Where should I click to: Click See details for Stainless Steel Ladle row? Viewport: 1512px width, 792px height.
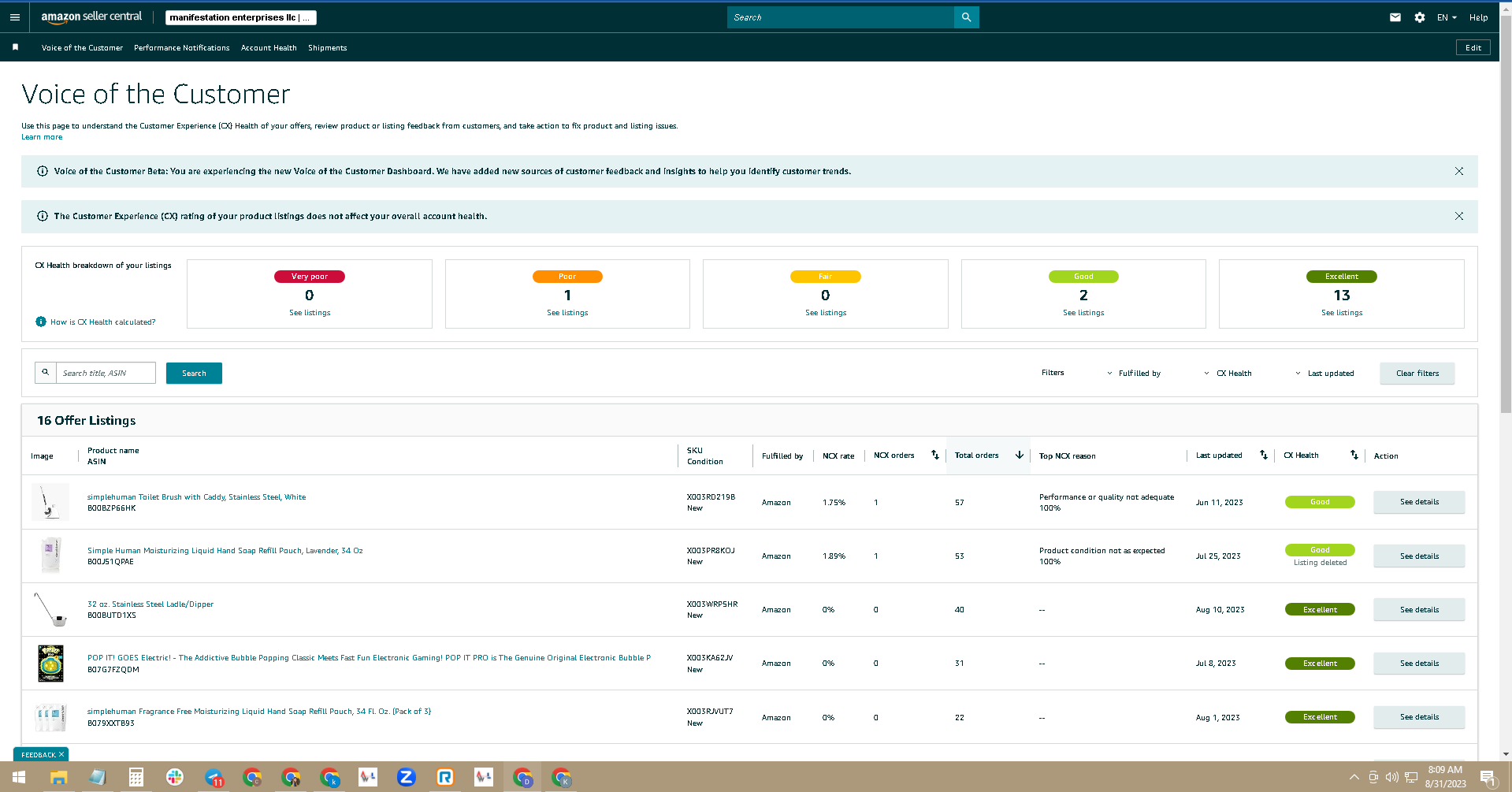tap(1419, 610)
